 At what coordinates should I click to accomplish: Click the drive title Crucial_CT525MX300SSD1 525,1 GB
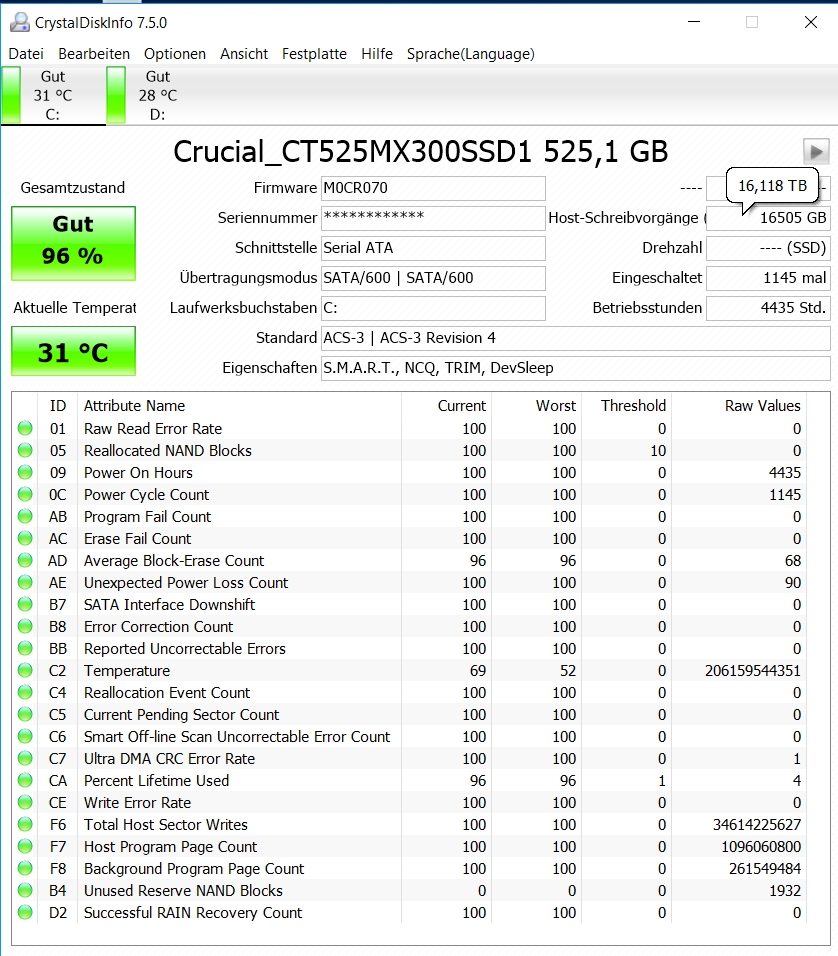(421, 151)
